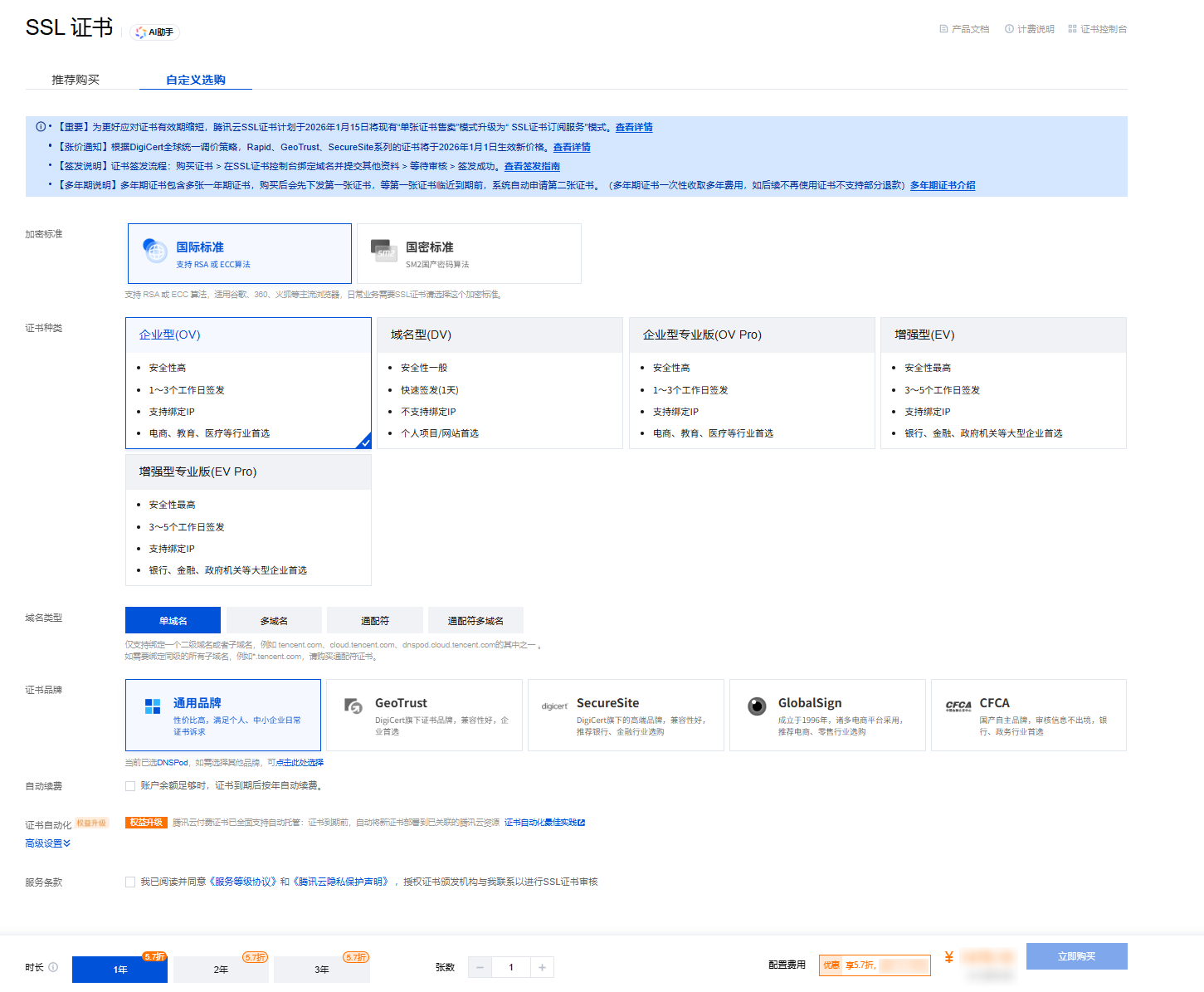Screen dimensions: 1204x992
Task: Decrease certificate quantity with minus button
Action: (480, 967)
